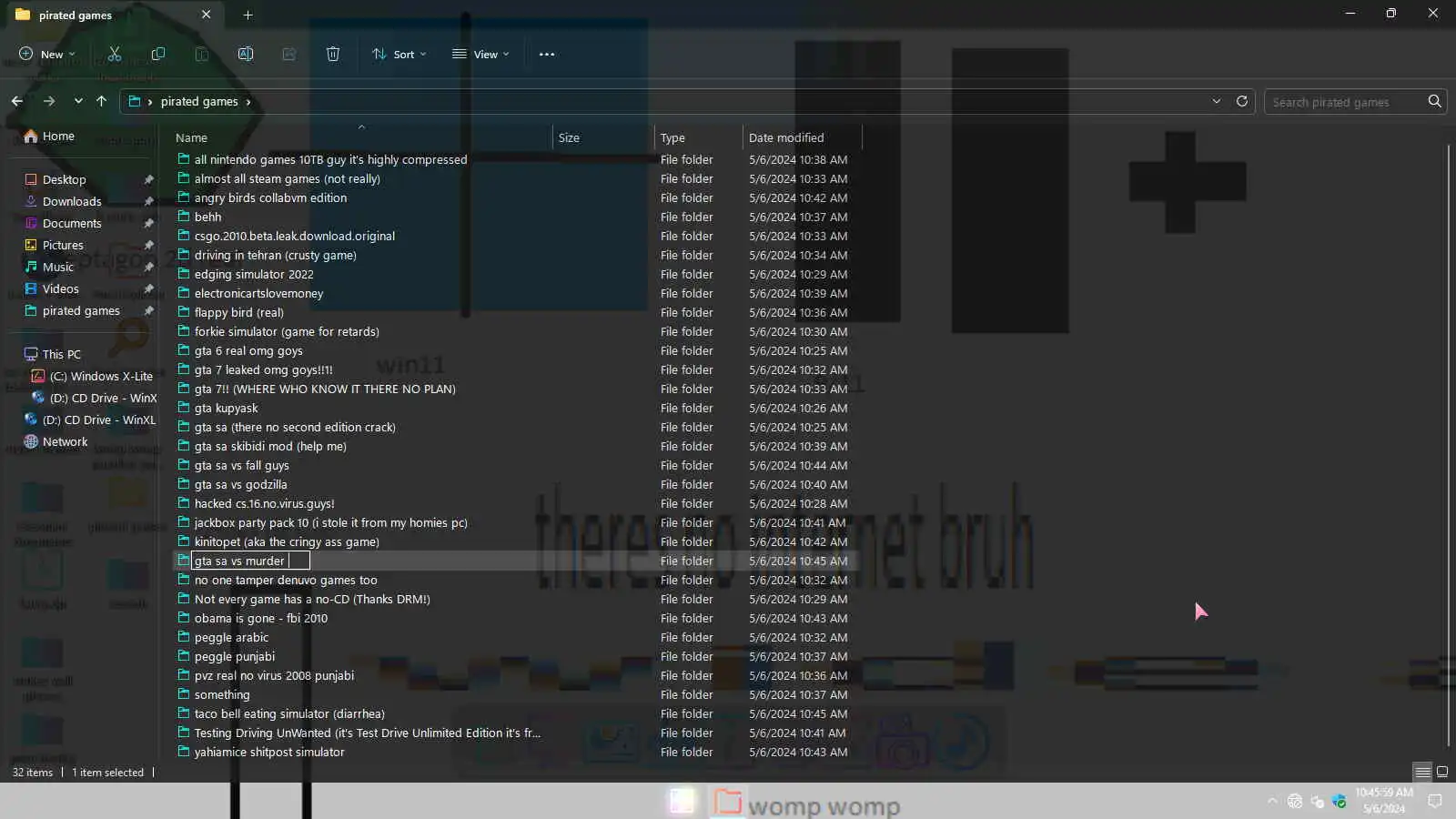This screenshot has height=819, width=1456.
Task: Open the New item dropdown
Action: [47, 54]
